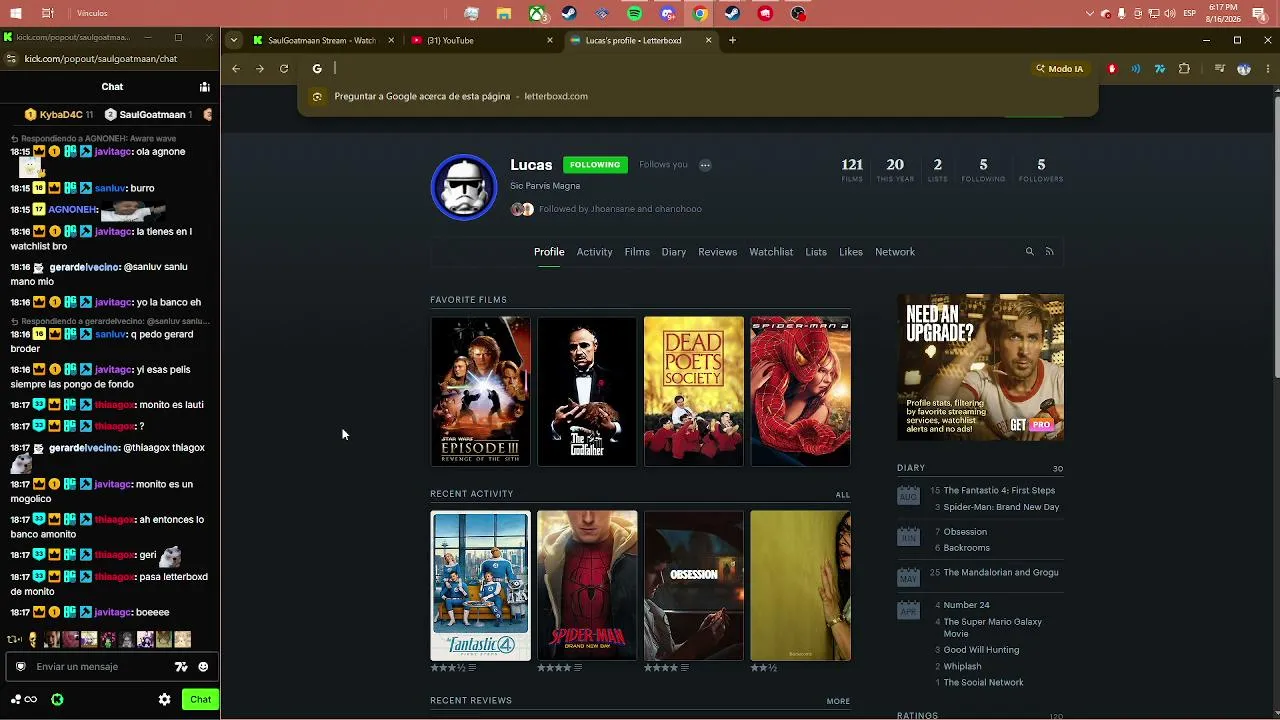Activate Modo IA button

point(1059,69)
